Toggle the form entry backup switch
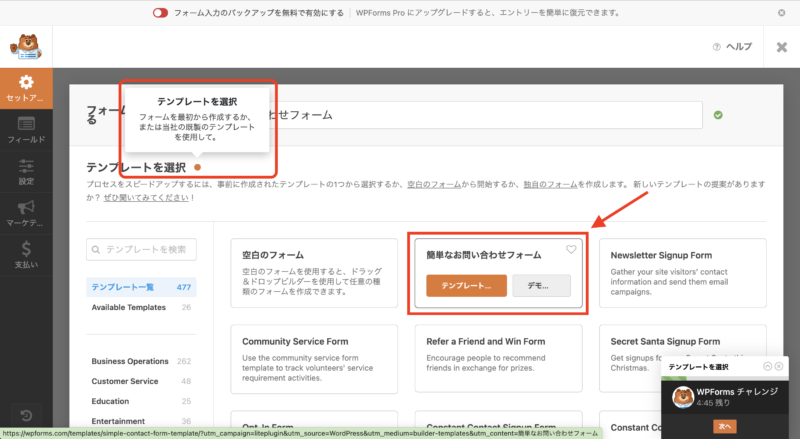The image size is (800, 439). pos(160,13)
